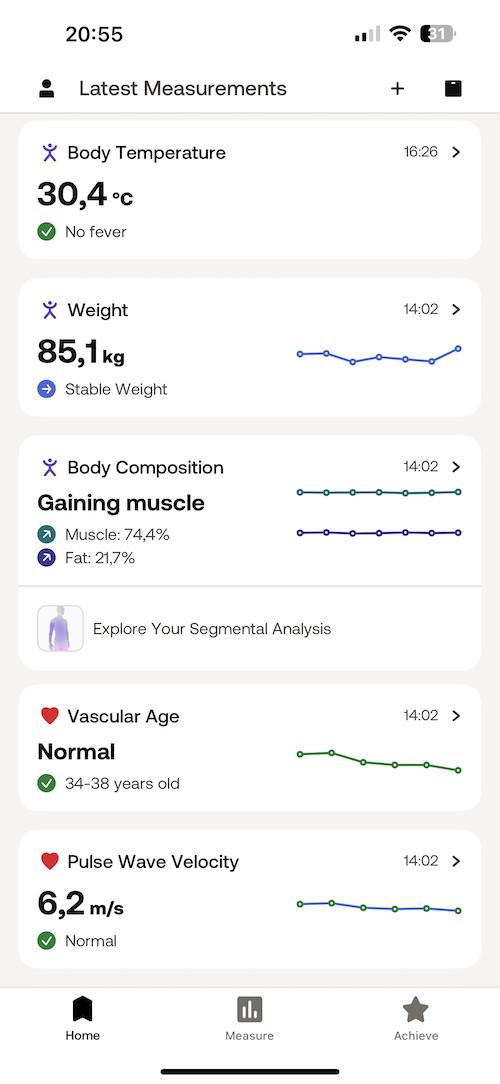Tap the plus icon to add measurement

[x=397, y=88]
